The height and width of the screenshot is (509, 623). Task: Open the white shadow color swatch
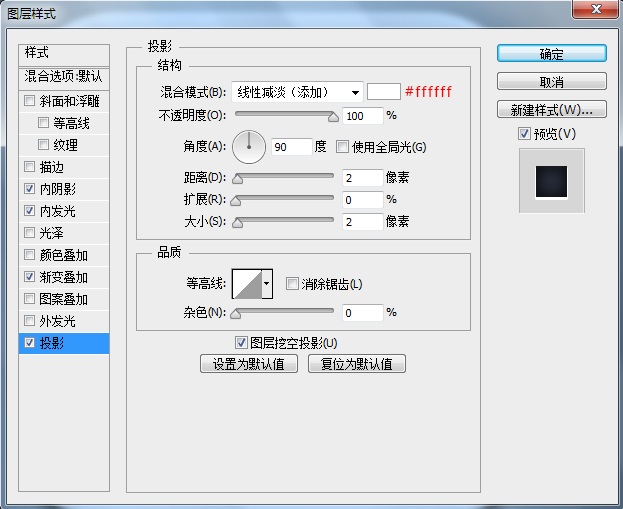pyautogui.click(x=383, y=92)
